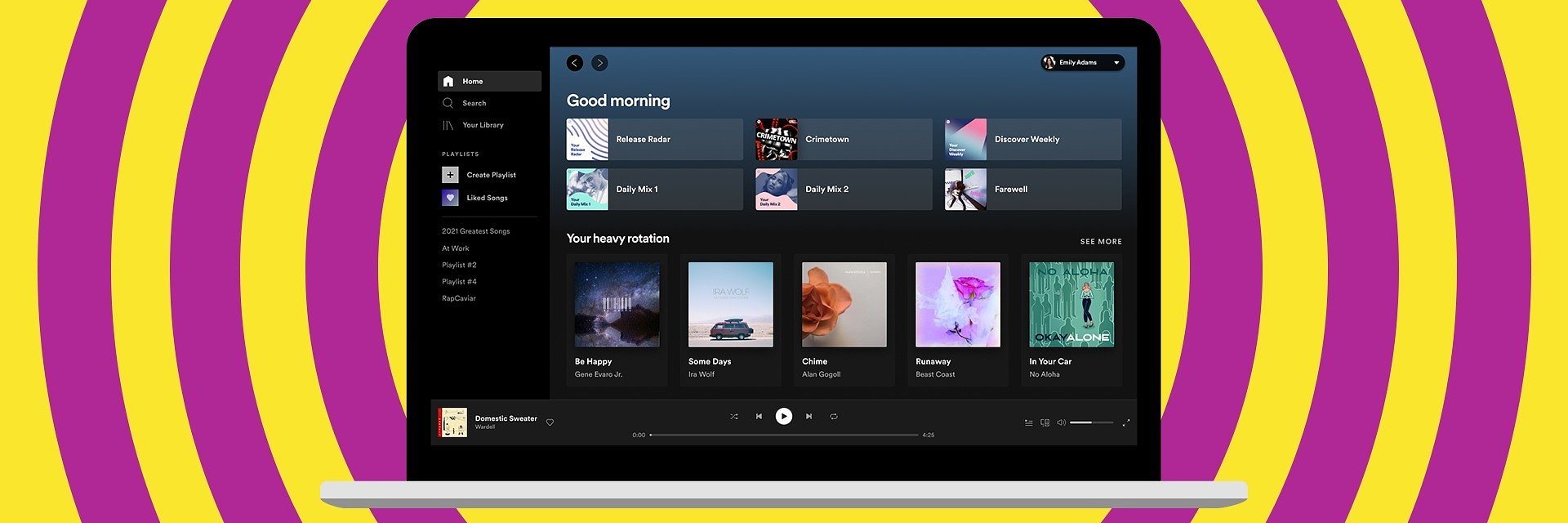The height and width of the screenshot is (523, 1568).
Task: Open the queue icon in player bar
Action: tap(1028, 422)
